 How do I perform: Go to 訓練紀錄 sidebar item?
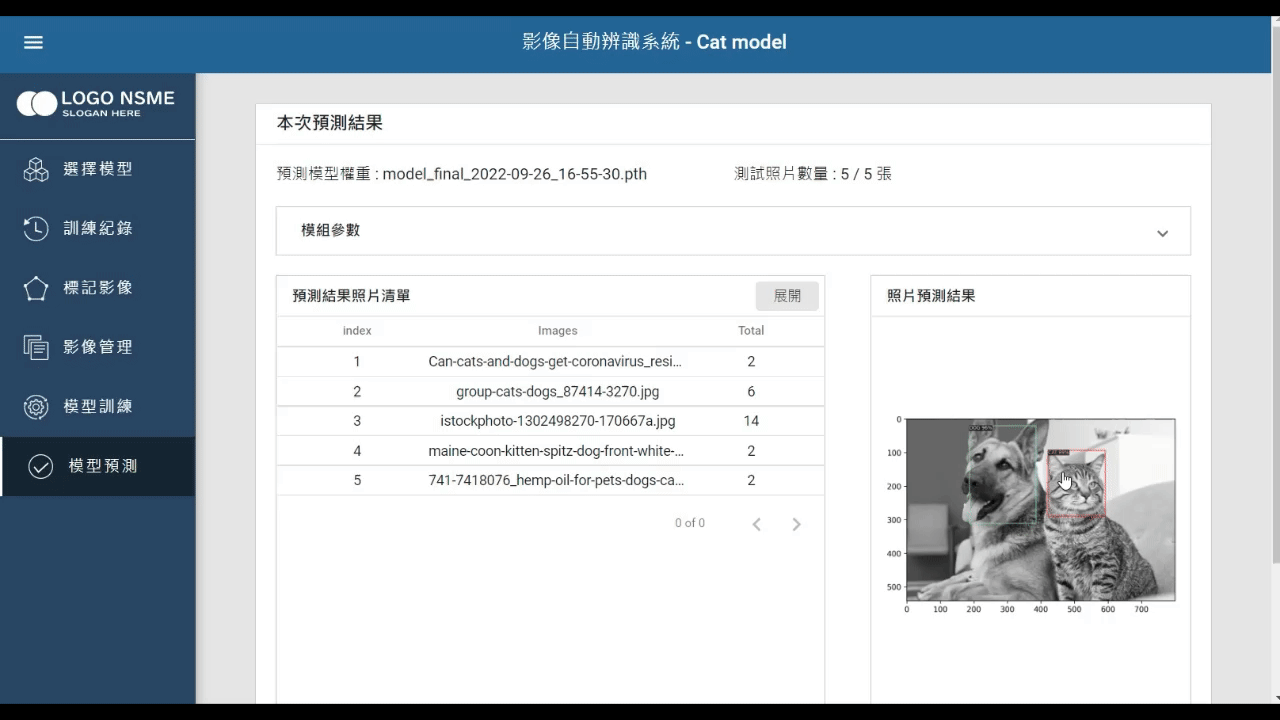98,228
